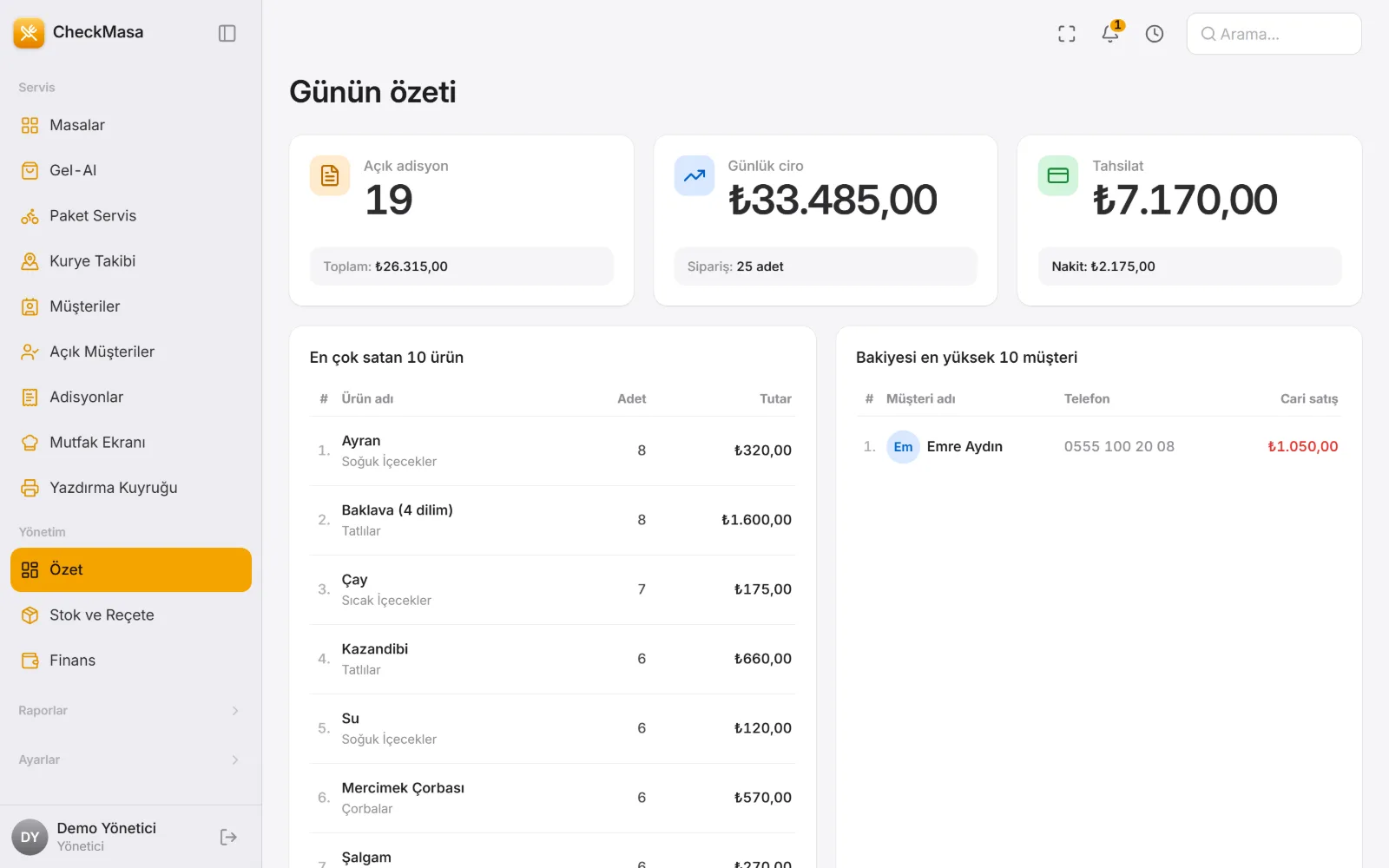
Task: Click the Müşteriler contact icon
Action: coord(30,306)
